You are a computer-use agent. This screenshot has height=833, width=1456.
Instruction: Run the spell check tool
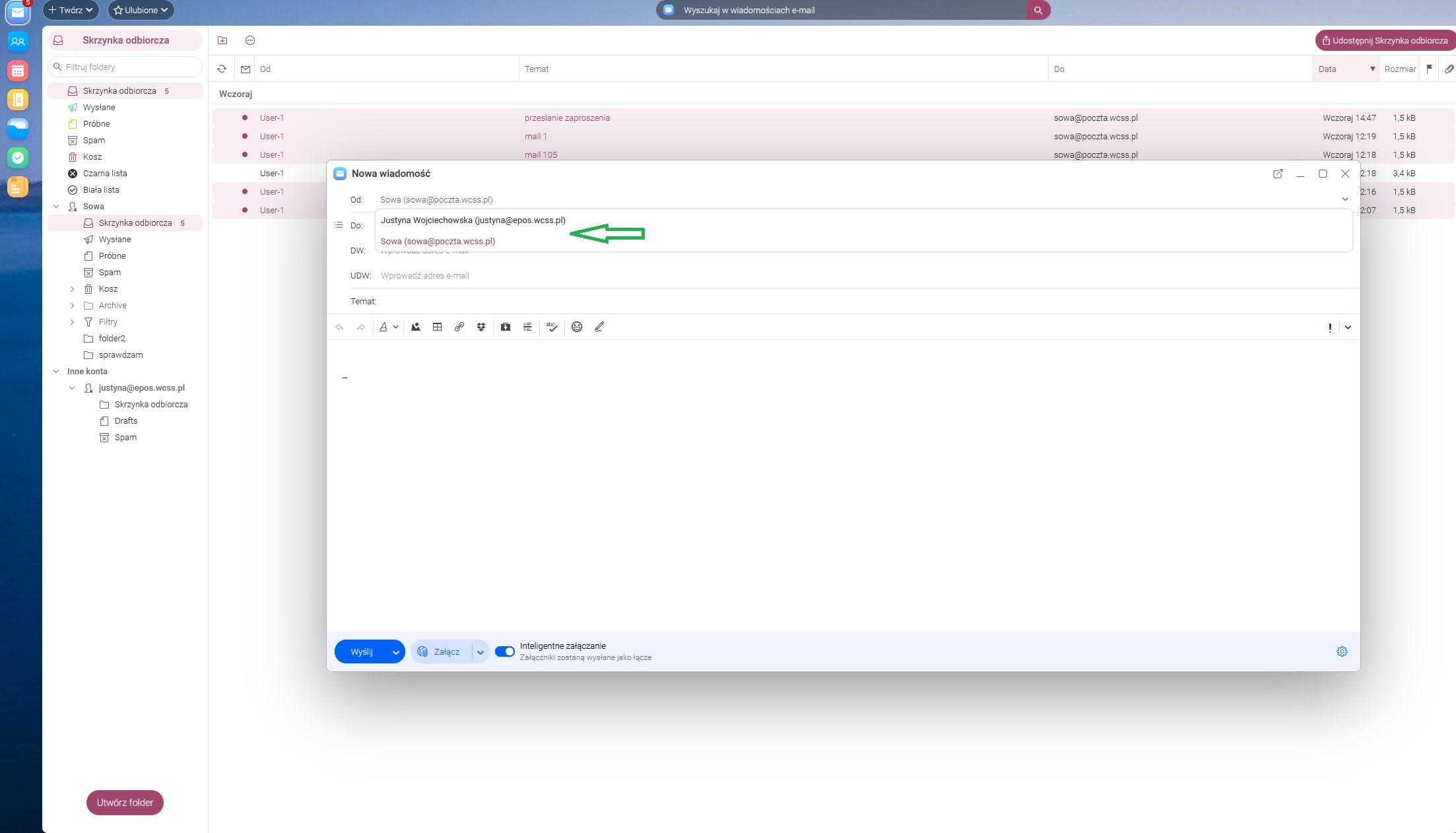coord(552,327)
